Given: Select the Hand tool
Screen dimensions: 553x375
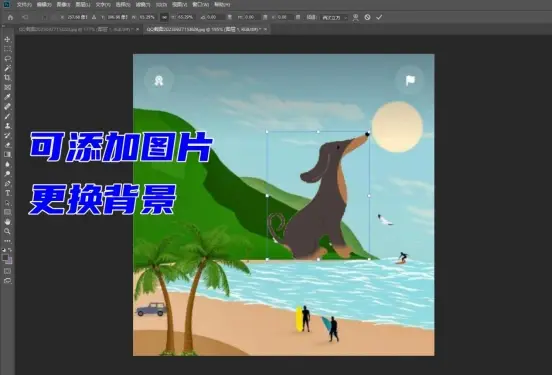Looking at the screenshot, I should coord(7,222).
